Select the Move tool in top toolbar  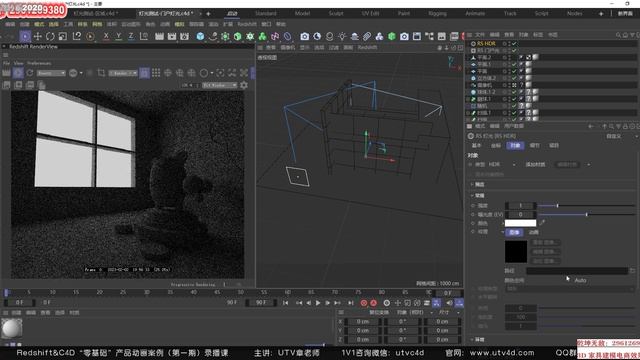38,36
